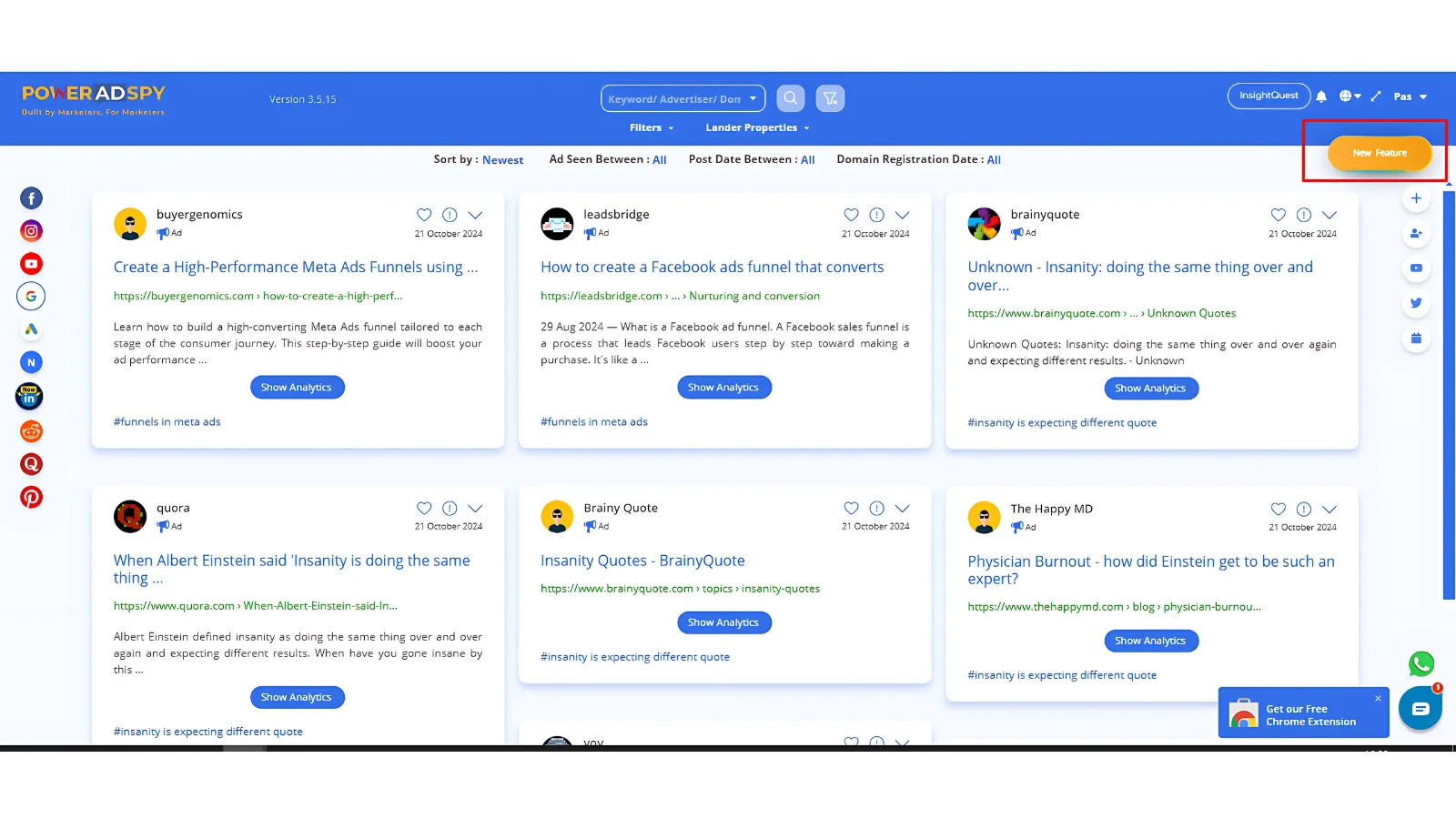The image size is (1456, 819).
Task: Click the InsightQuest button
Action: [1269, 96]
